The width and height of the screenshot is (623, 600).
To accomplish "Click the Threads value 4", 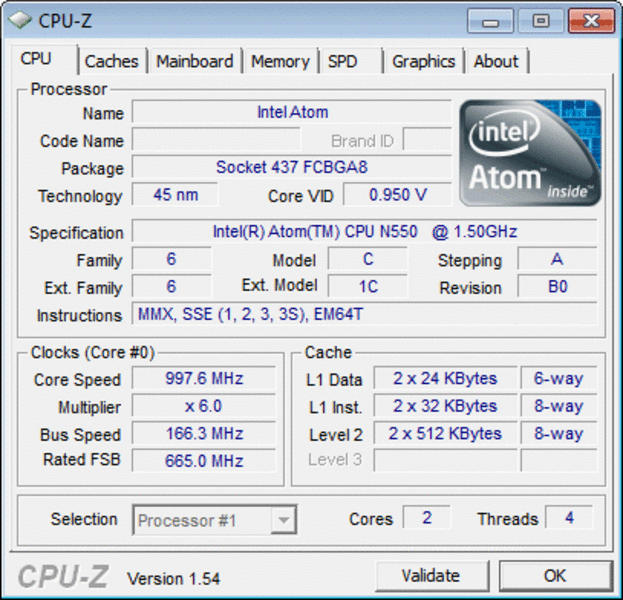I will (x=569, y=517).
